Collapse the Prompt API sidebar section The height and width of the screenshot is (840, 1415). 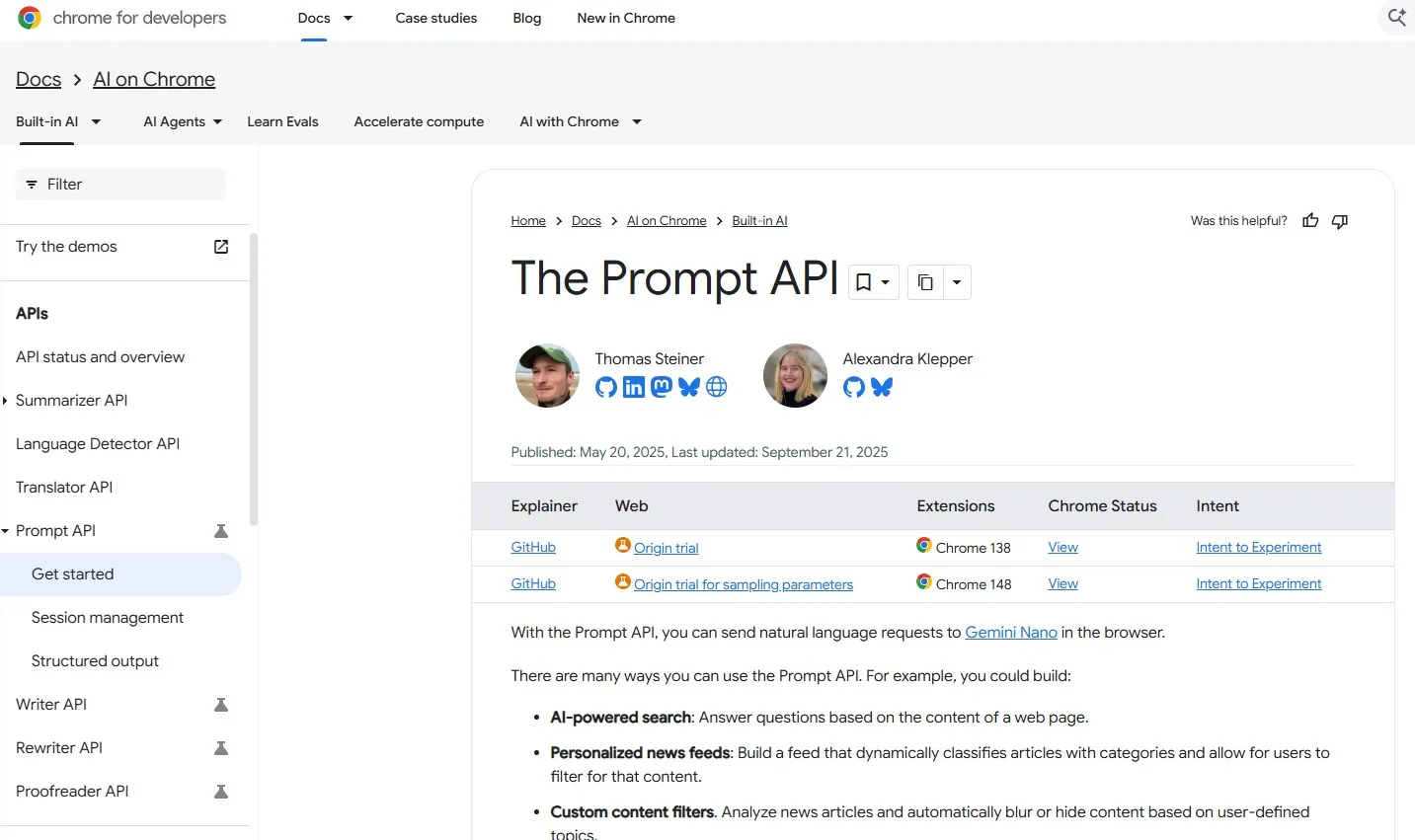click(x=6, y=531)
